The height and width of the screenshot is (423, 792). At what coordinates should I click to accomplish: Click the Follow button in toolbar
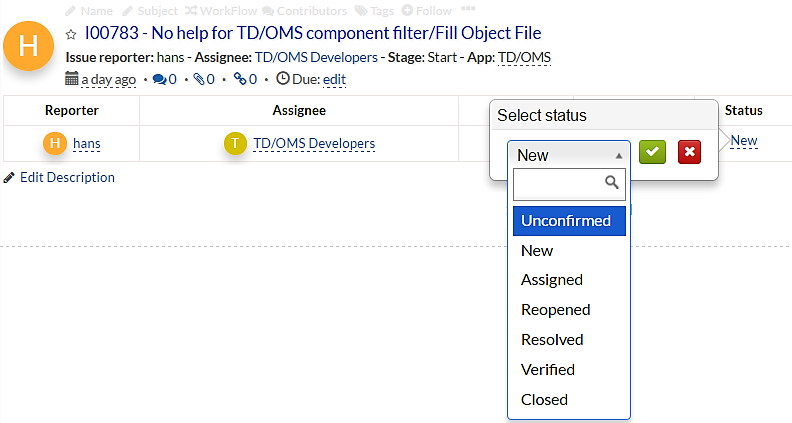tap(427, 10)
